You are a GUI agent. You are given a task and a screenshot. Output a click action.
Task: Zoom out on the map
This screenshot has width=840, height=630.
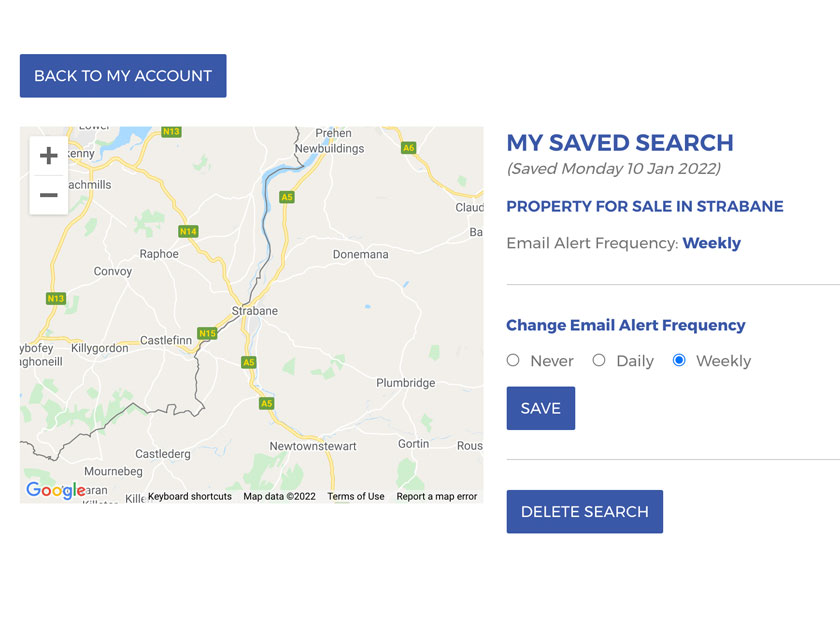(48, 195)
